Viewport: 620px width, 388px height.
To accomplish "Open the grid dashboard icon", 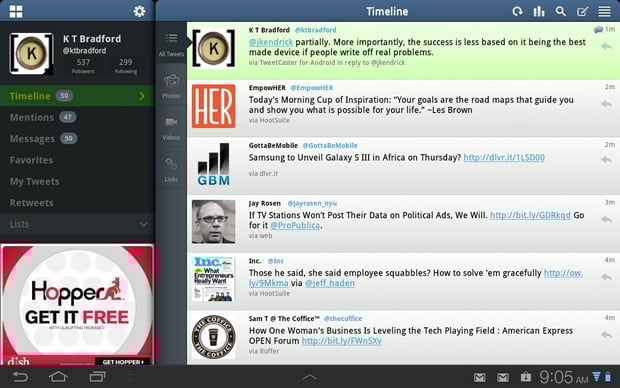I will (x=16, y=11).
